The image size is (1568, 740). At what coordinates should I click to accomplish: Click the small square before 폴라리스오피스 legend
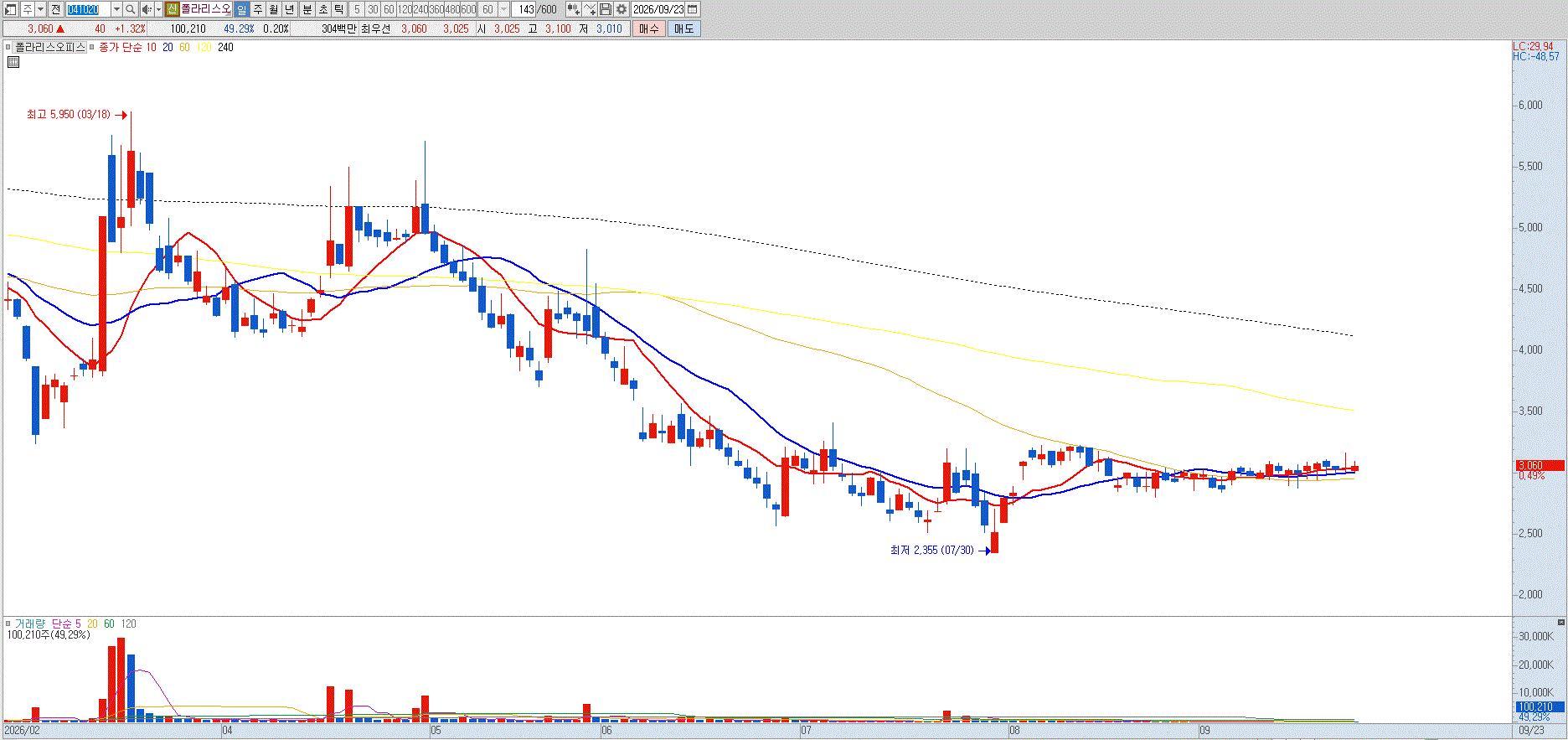click(x=8, y=48)
